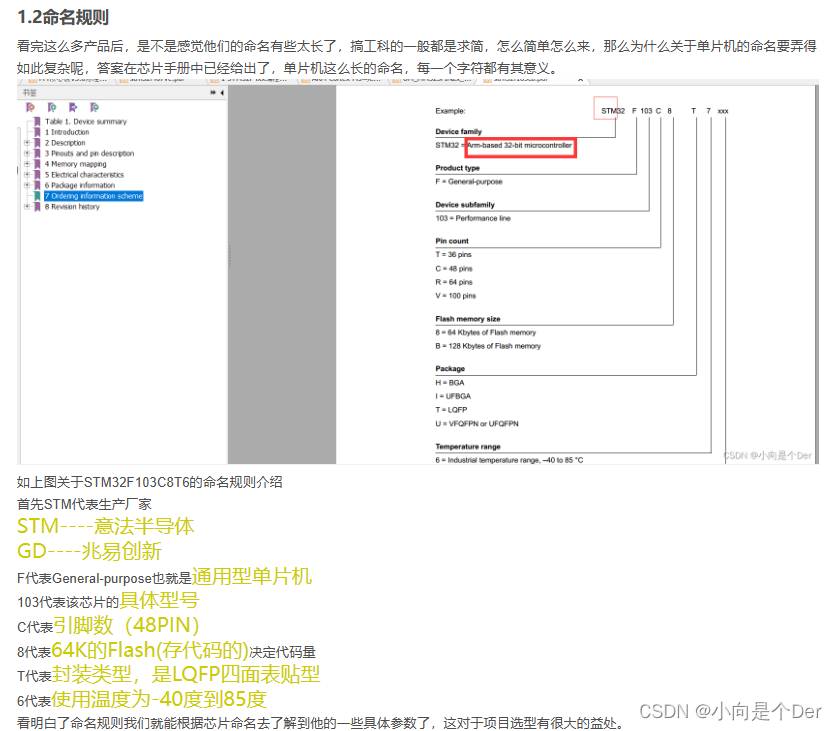
Task: Select '3 Pinouts and pin description' bookmark label
Action: (x=89, y=153)
